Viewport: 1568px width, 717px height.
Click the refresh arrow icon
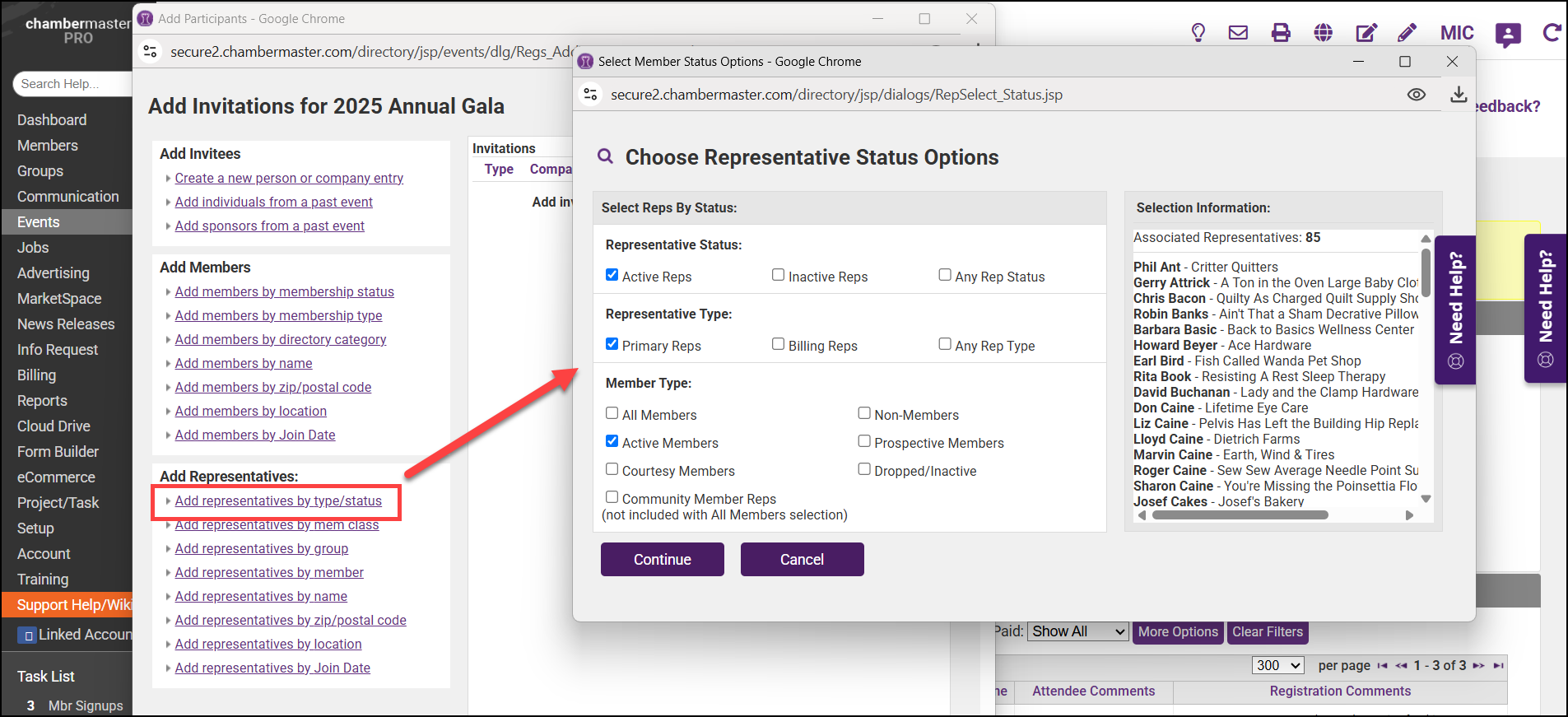click(x=1552, y=33)
